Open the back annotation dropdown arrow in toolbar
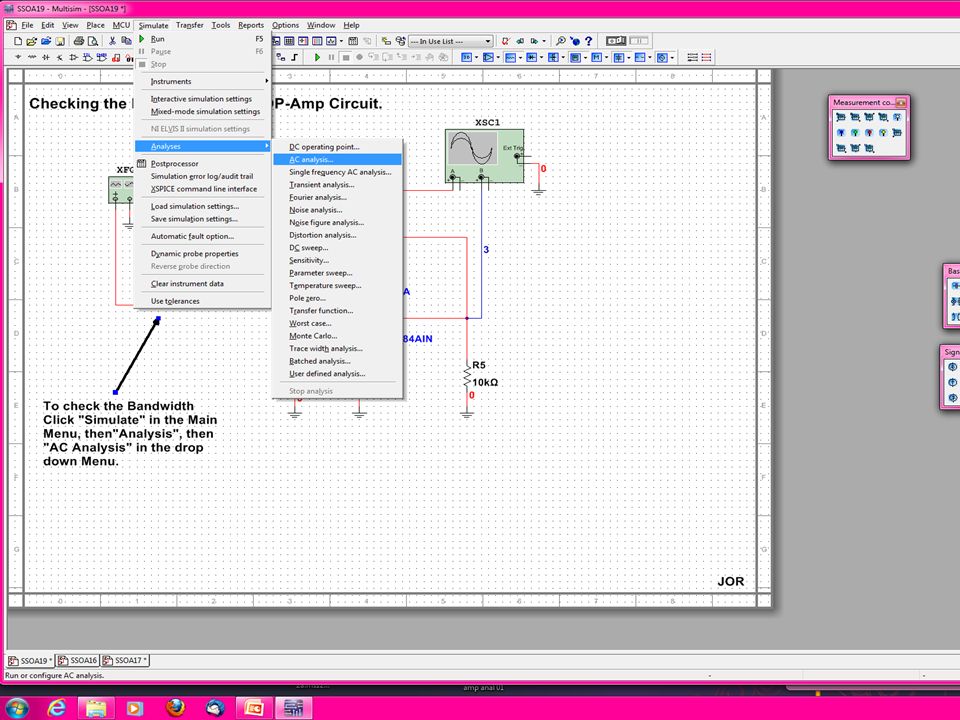 (544, 41)
